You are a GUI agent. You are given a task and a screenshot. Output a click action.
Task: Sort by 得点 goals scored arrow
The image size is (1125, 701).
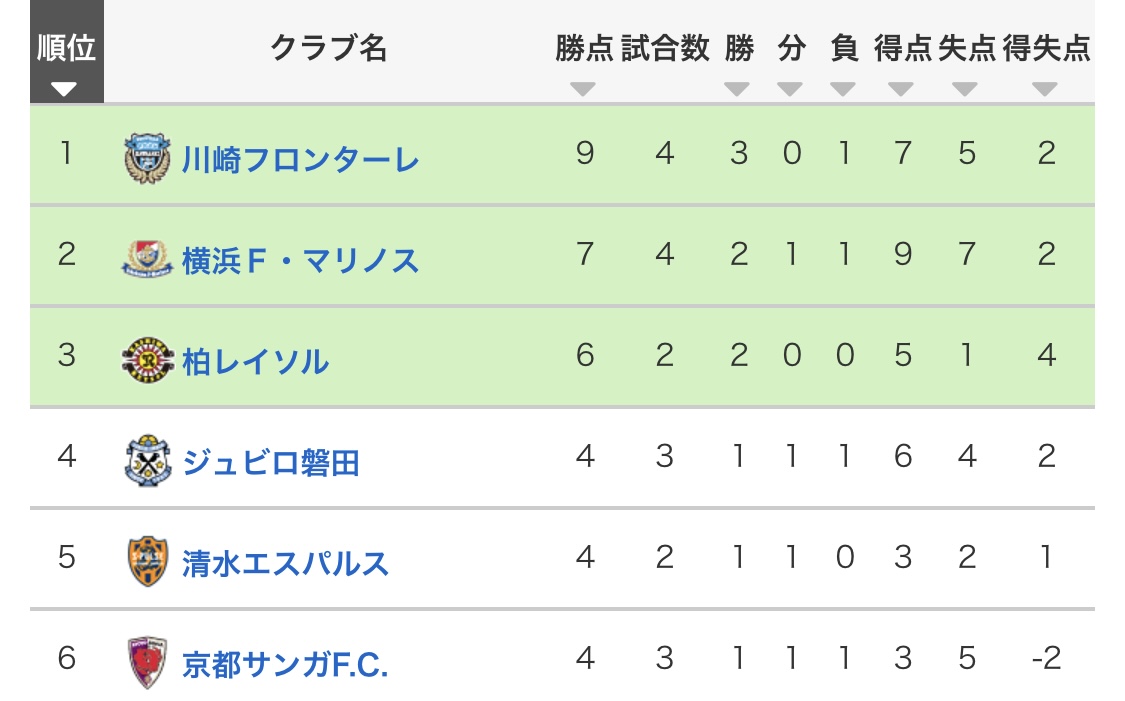coord(900,90)
